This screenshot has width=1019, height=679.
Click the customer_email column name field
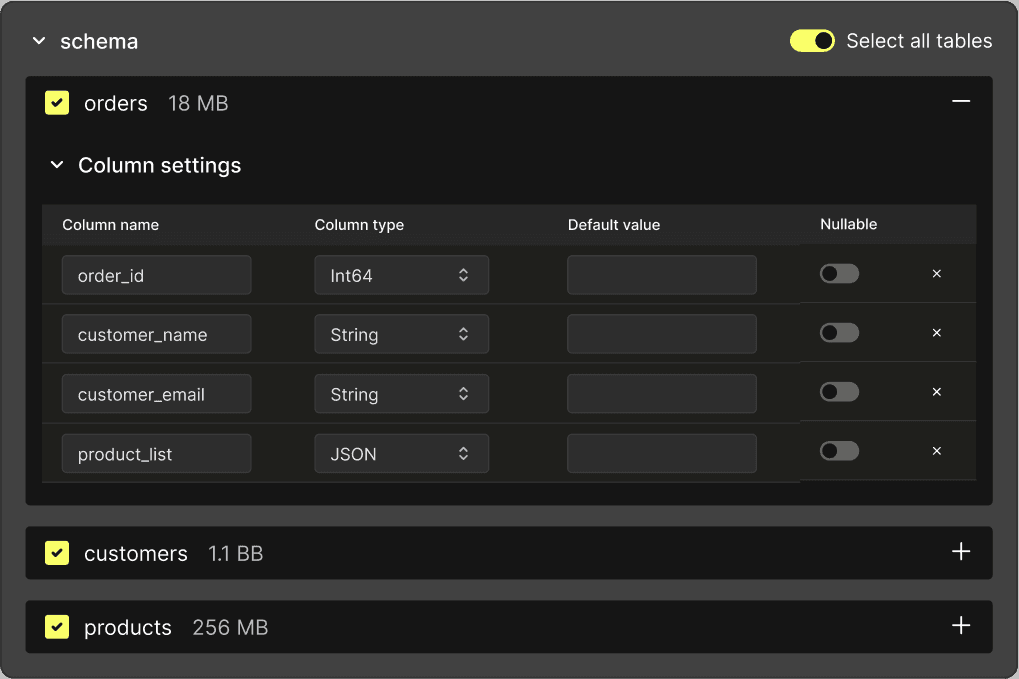coord(156,394)
